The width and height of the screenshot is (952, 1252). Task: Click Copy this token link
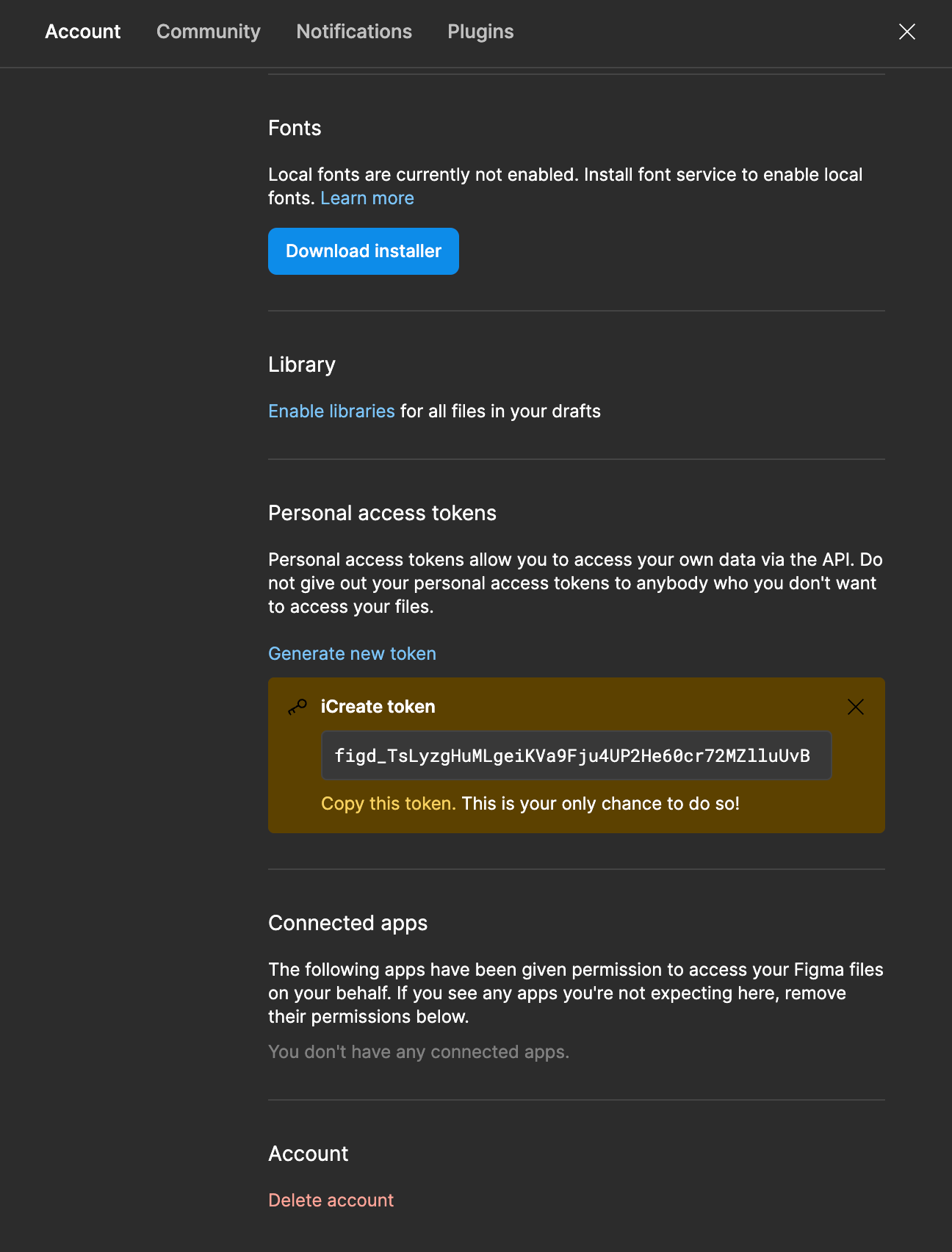tap(389, 804)
